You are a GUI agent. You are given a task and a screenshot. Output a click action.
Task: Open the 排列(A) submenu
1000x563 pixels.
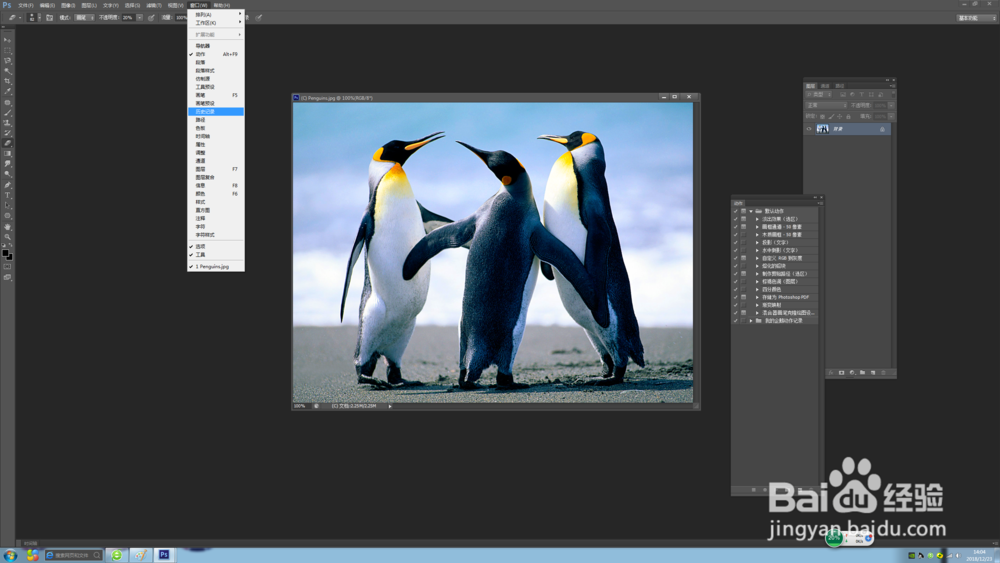click(216, 14)
